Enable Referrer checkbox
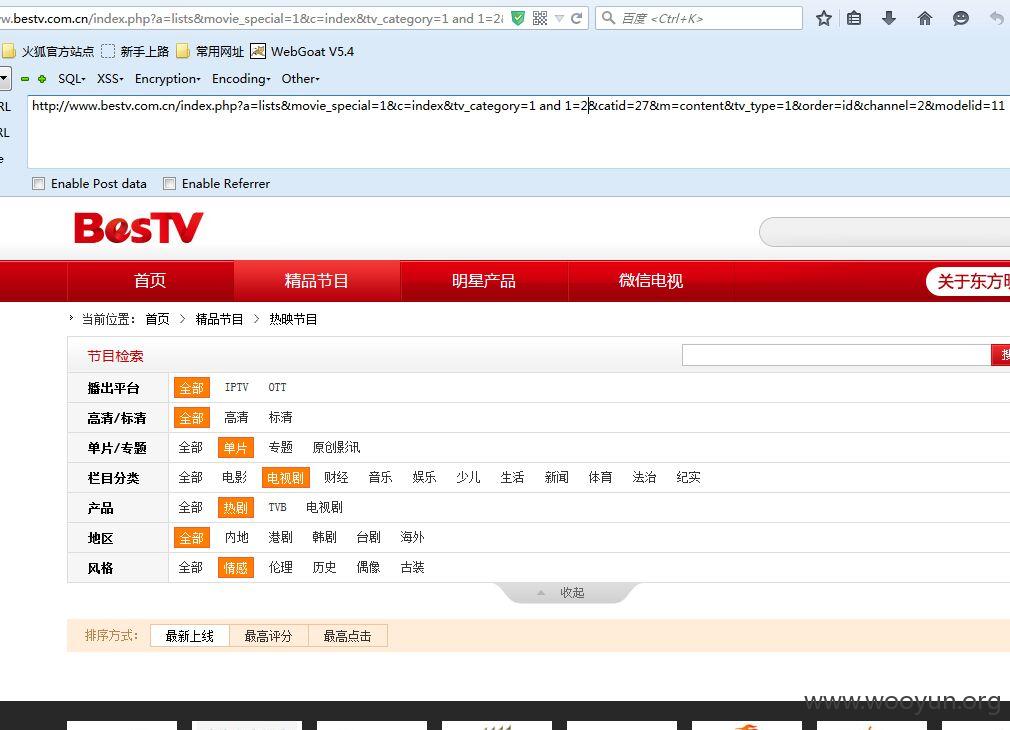Image resolution: width=1010 pixels, height=730 pixels. (x=169, y=184)
